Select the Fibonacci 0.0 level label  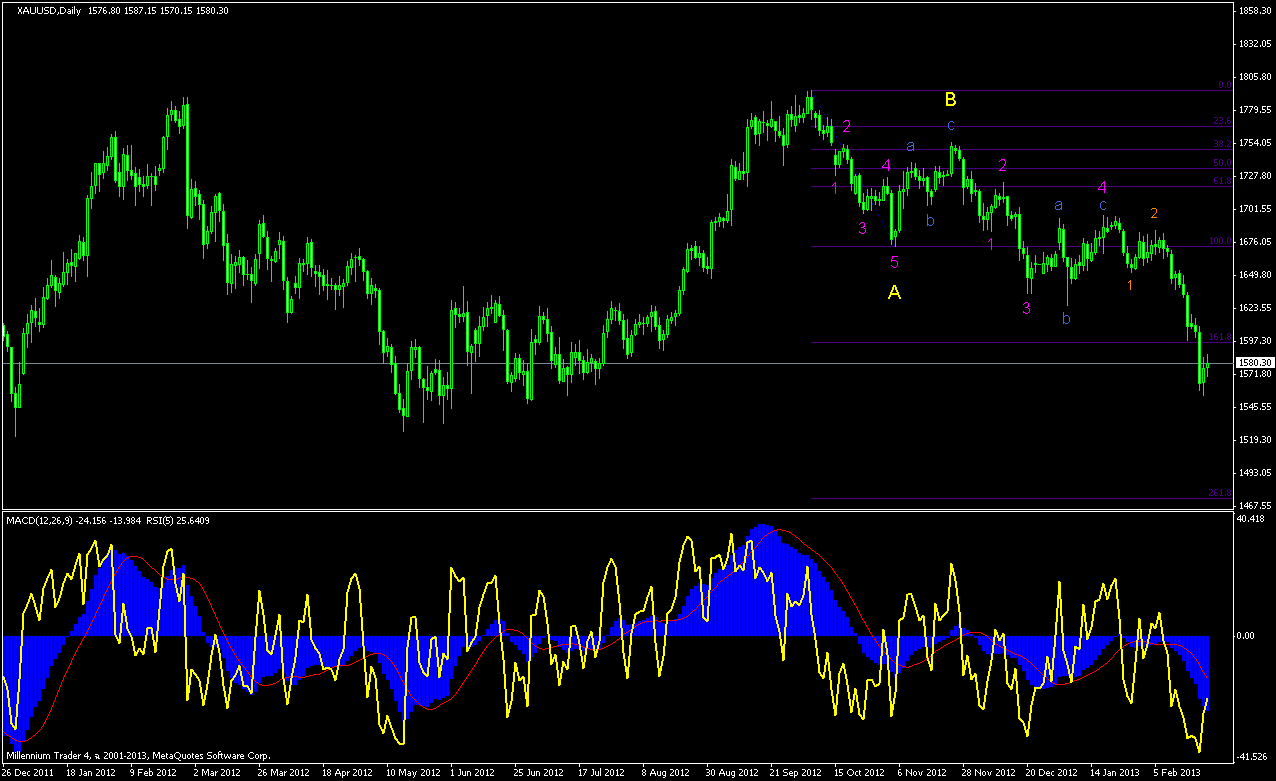[1224, 86]
